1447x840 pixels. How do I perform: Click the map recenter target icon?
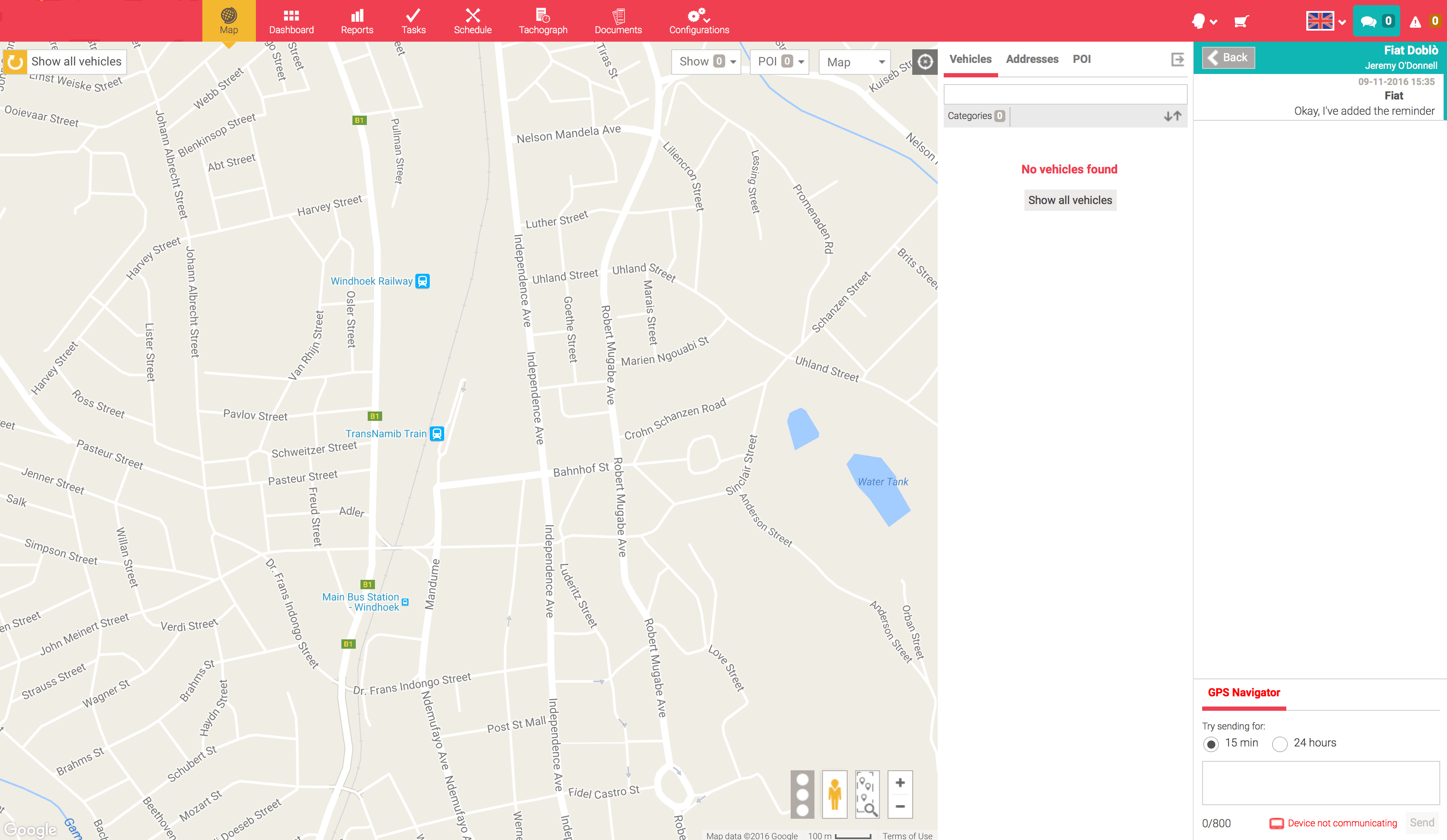[925, 62]
